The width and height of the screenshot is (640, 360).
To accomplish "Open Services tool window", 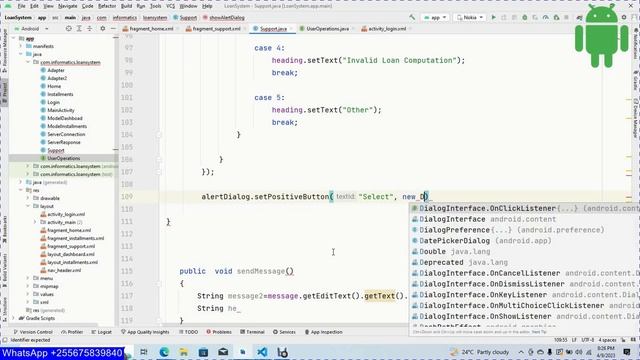I will point(284,332).
